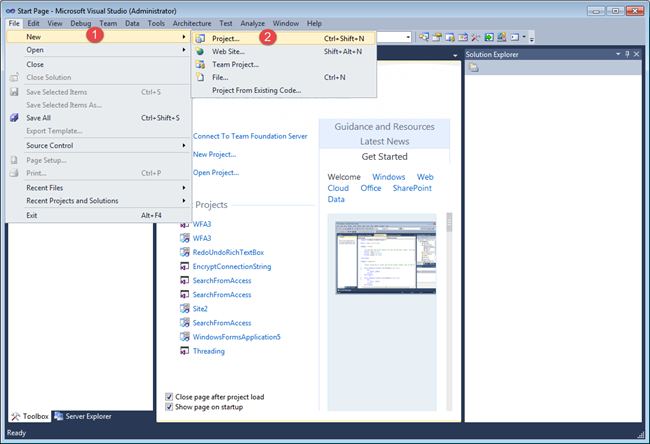Click the icon beside Threading project
This screenshot has width=650, height=444.
[x=184, y=351]
